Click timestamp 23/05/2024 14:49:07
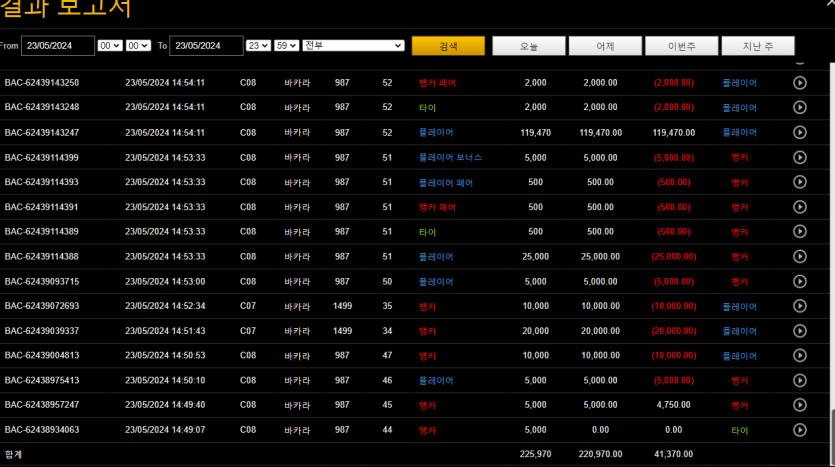The image size is (835, 467). coord(165,430)
